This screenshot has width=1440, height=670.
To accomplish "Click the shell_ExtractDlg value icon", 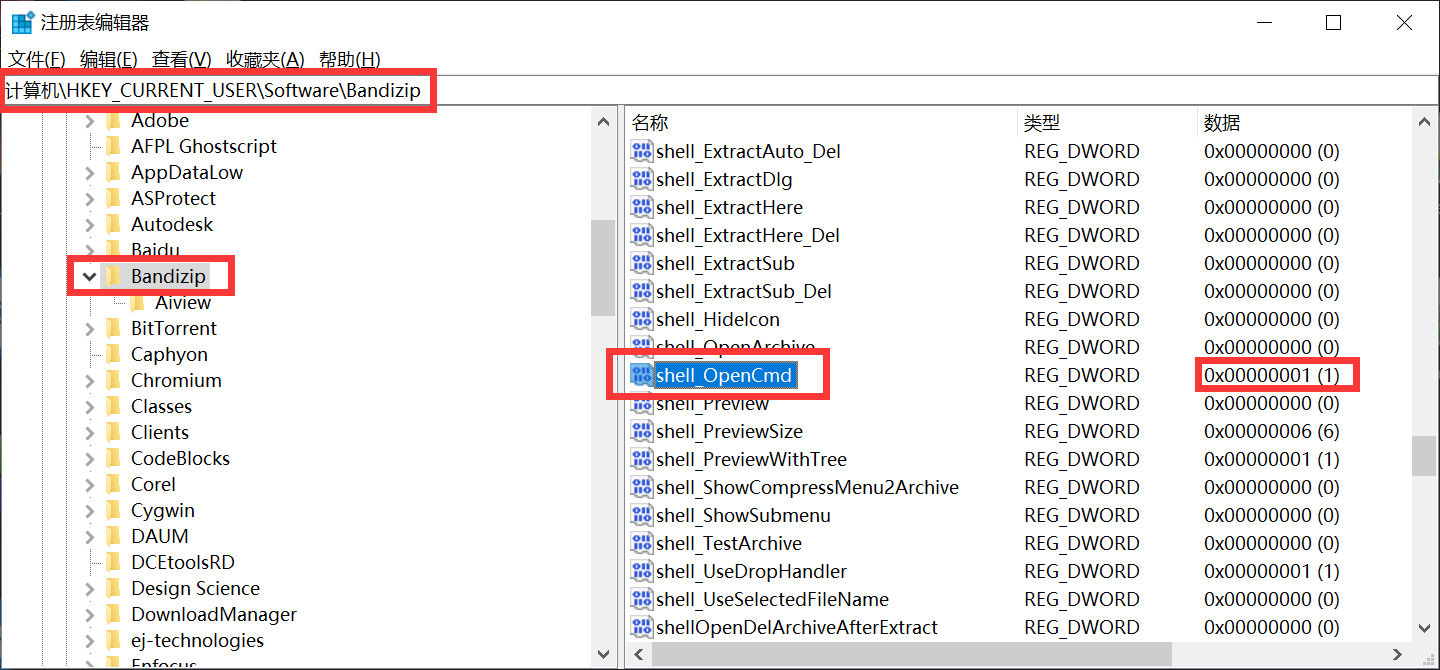I will click(640, 180).
